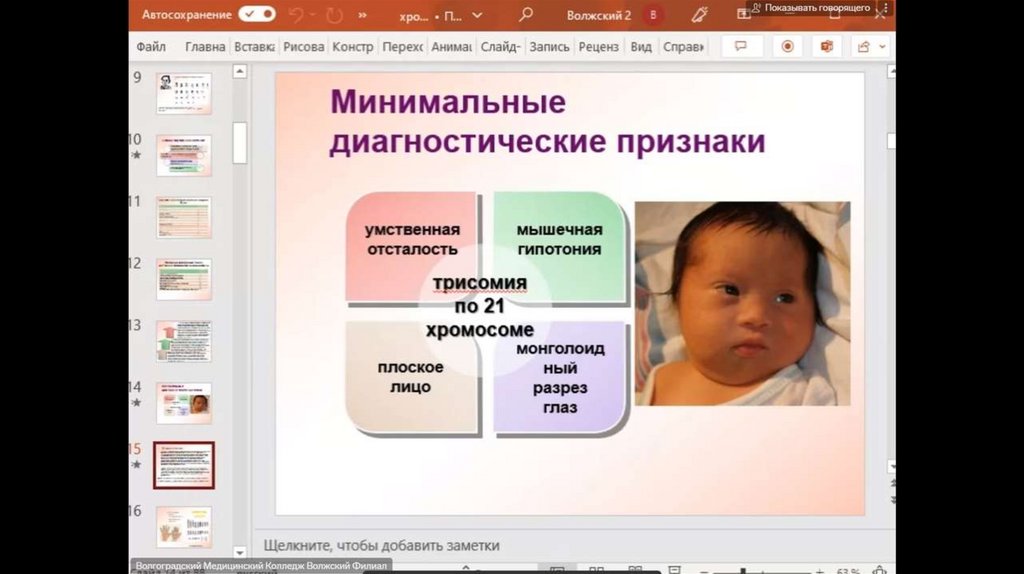
Task: Click the плоское лицо box
Action: coord(412,377)
